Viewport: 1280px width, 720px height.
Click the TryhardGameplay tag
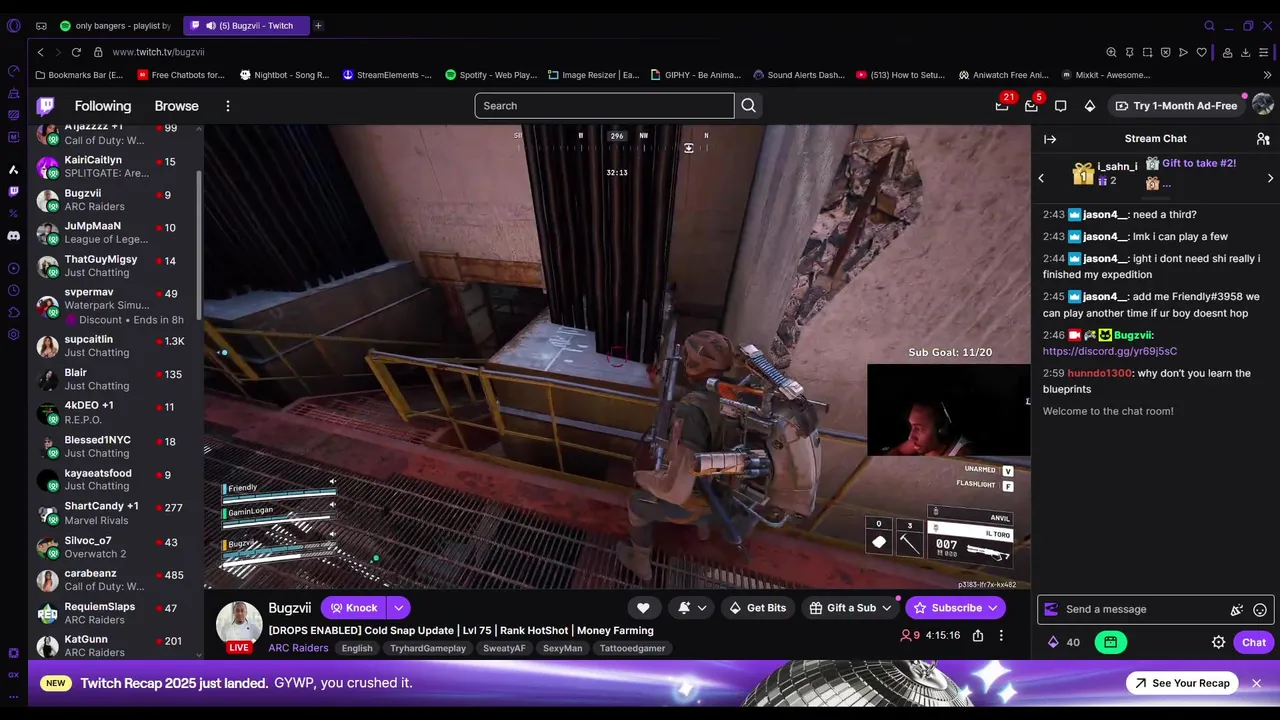point(428,648)
